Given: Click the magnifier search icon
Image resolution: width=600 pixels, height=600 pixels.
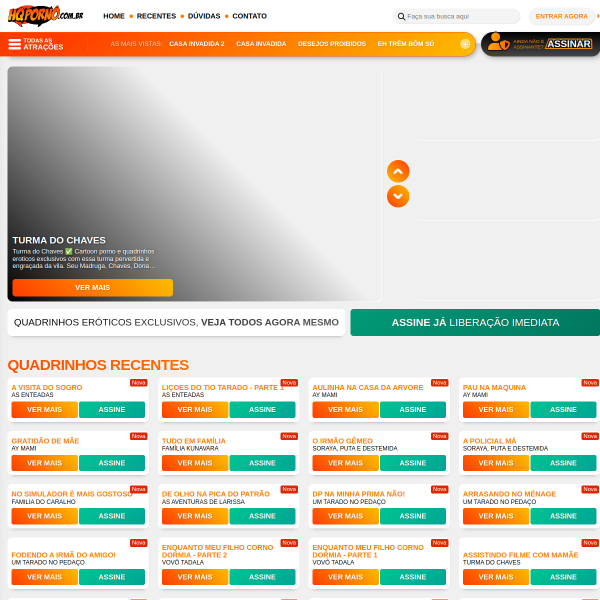Looking at the screenshot, I should click(401, 16).
